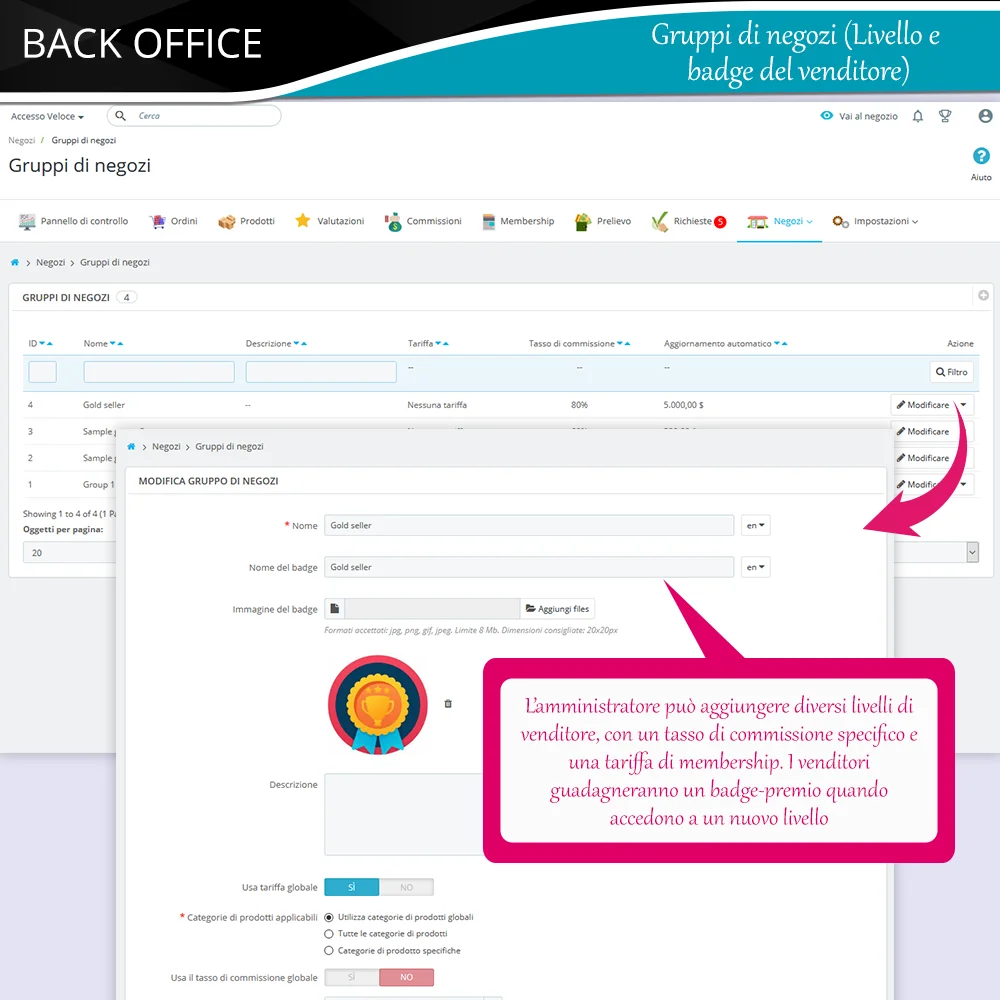Expand language selector beside Nome field
Screen dimensions: 1000x1000
tap(756, 525)
